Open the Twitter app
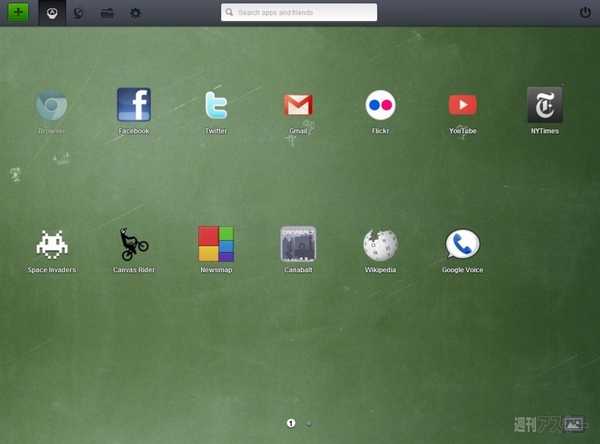 (216, 105)
